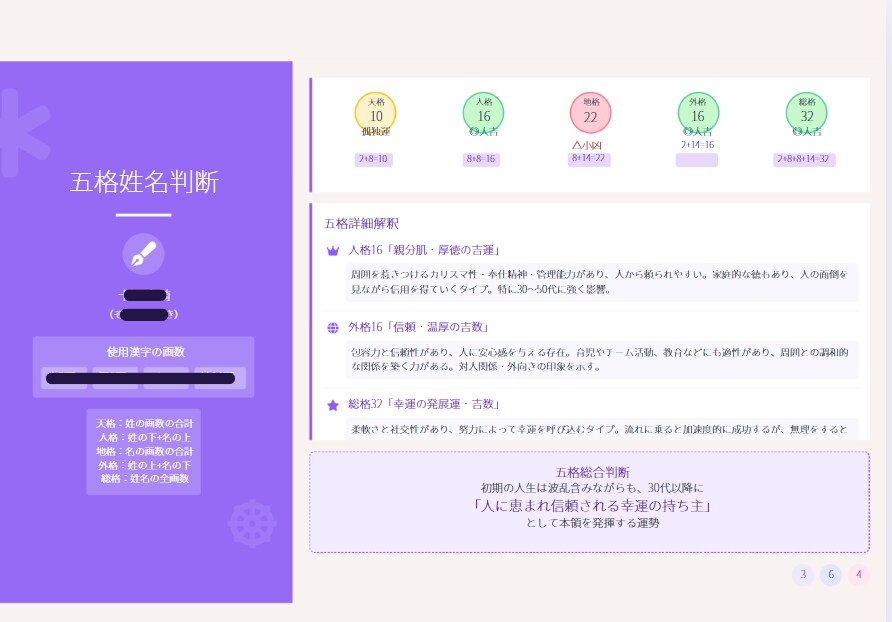This screenshot has height=622, width=892.
Task: Click the 外格16 description paragraph
Action: tap(601, 359)
